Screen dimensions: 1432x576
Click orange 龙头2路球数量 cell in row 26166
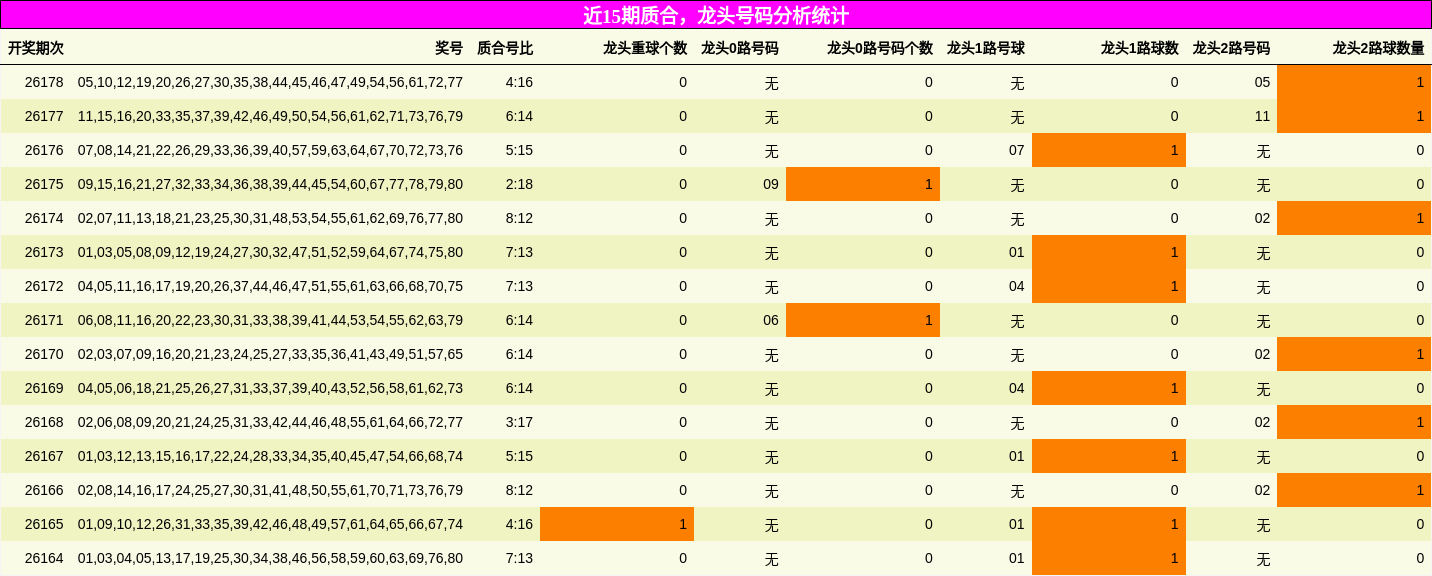pos(1354,490)
